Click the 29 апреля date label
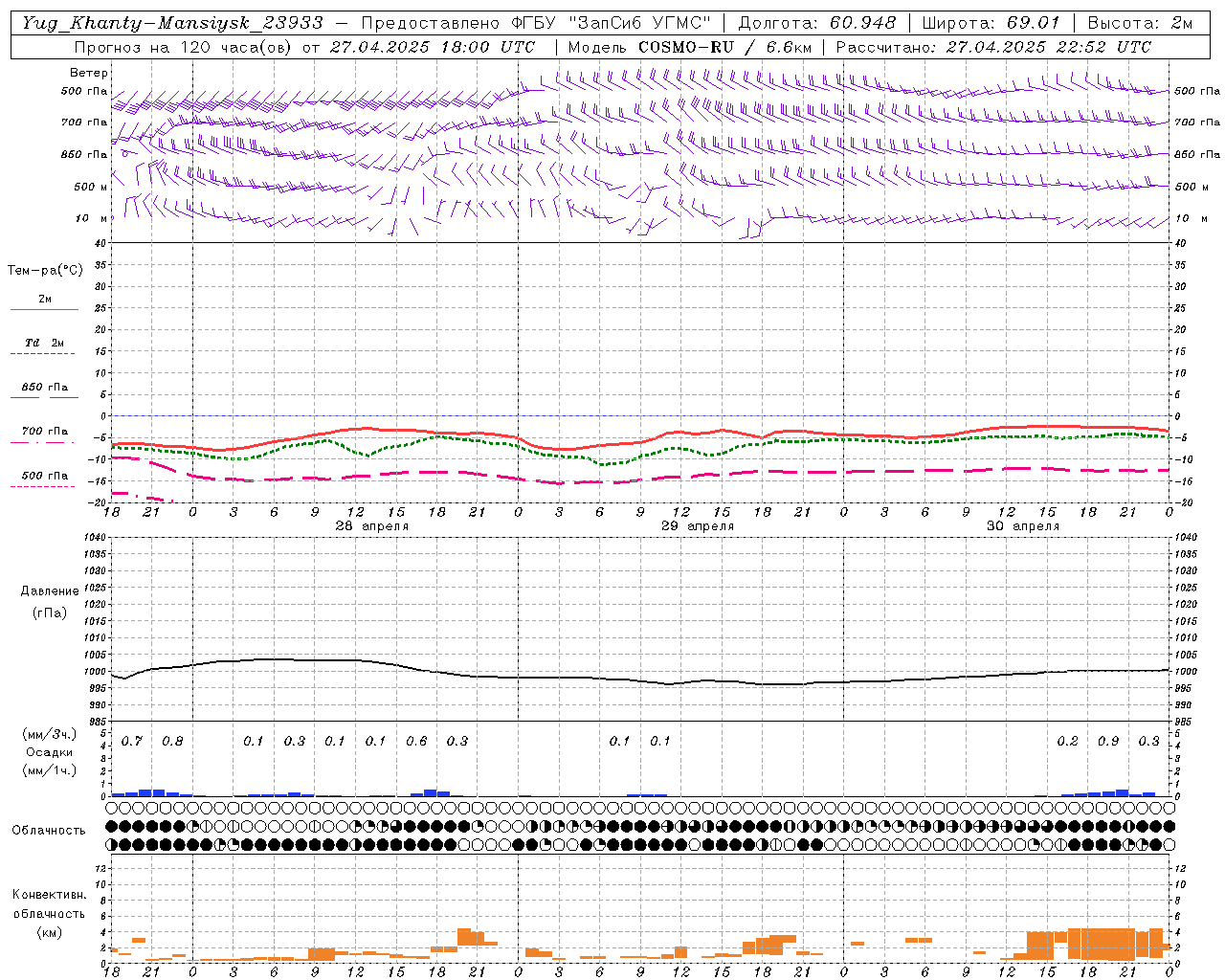1225x980 pixels. point(698,526)
